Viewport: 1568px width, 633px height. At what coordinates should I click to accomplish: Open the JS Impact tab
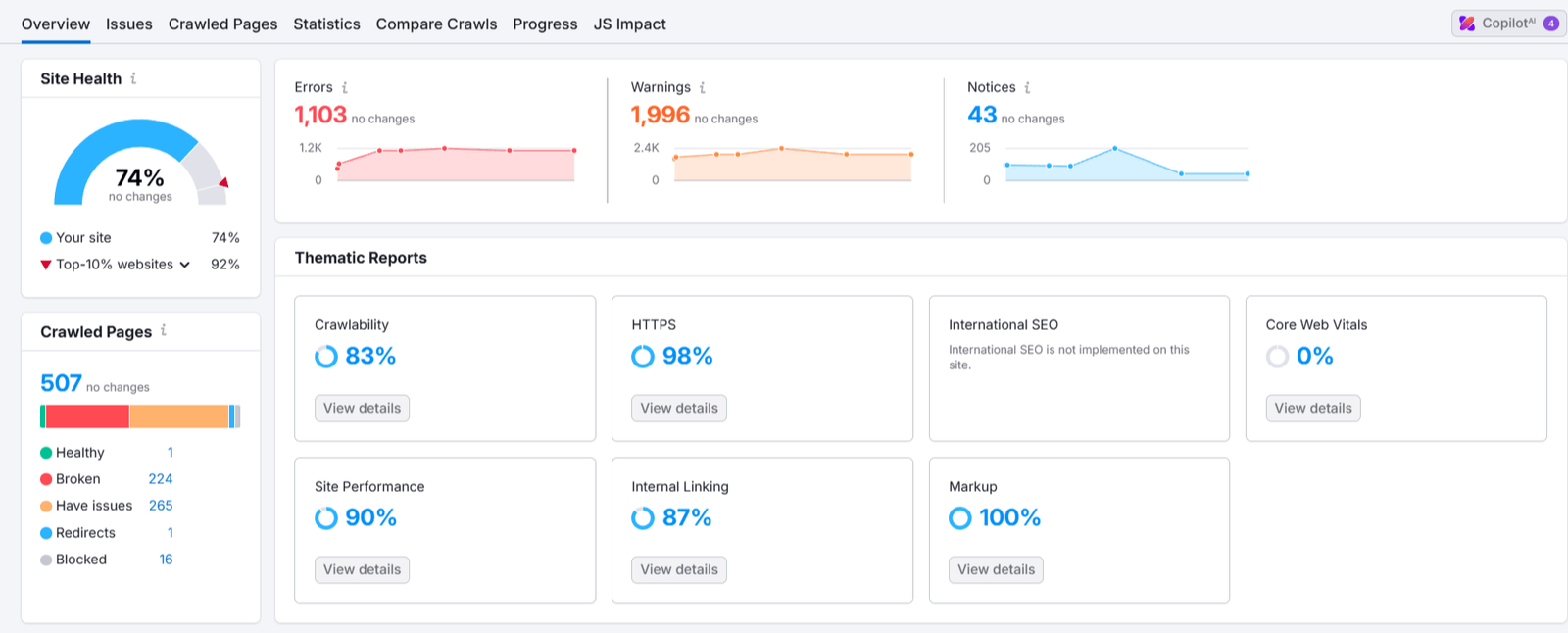pyautogui.click(x=629, y=24)
